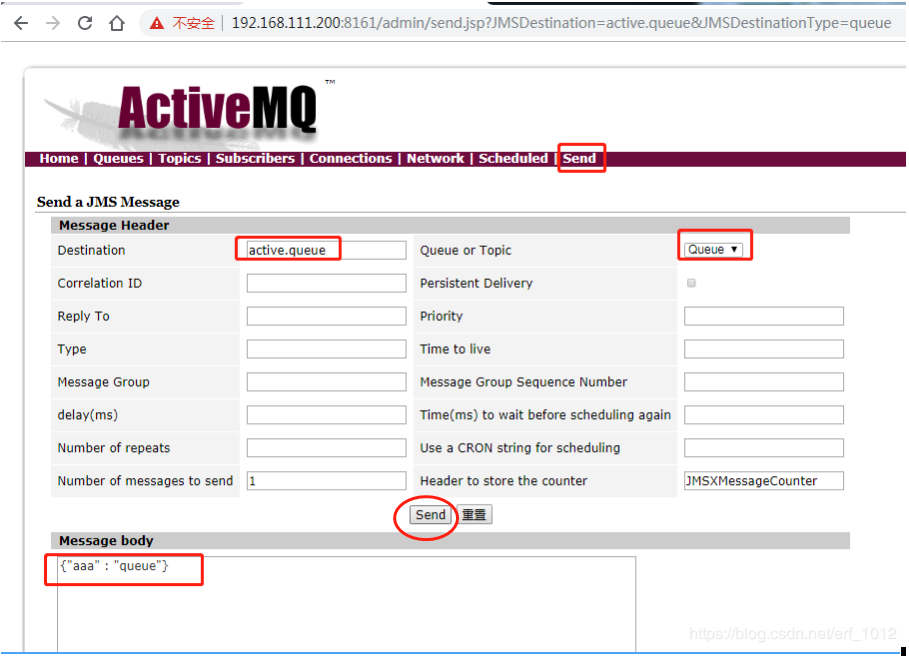This screenshot has width=909, height=656.
Task: Click the Correlation ID input field
Action: (x=326, y=283)
